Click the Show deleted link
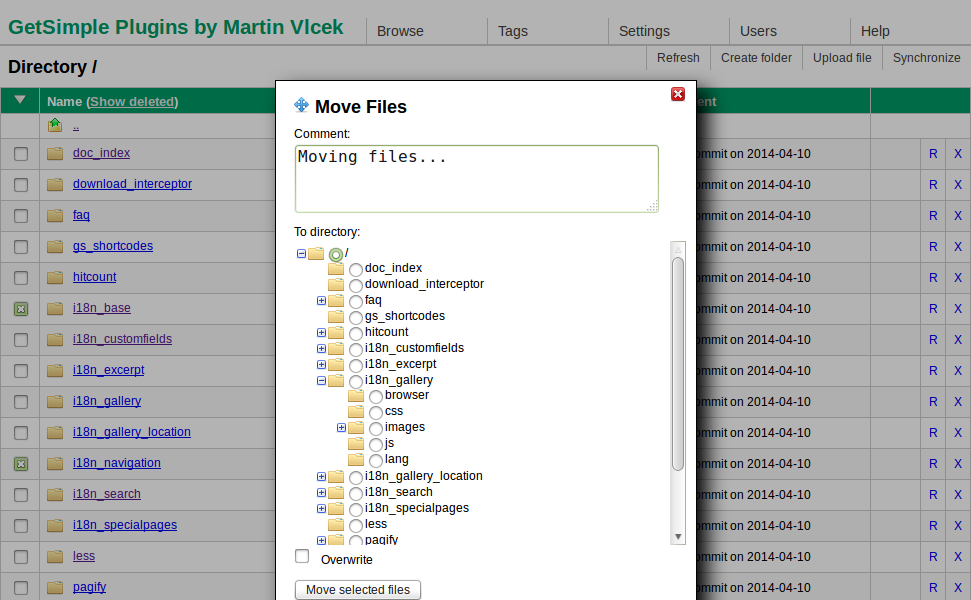The image size is (971, 600). [132, 101]
